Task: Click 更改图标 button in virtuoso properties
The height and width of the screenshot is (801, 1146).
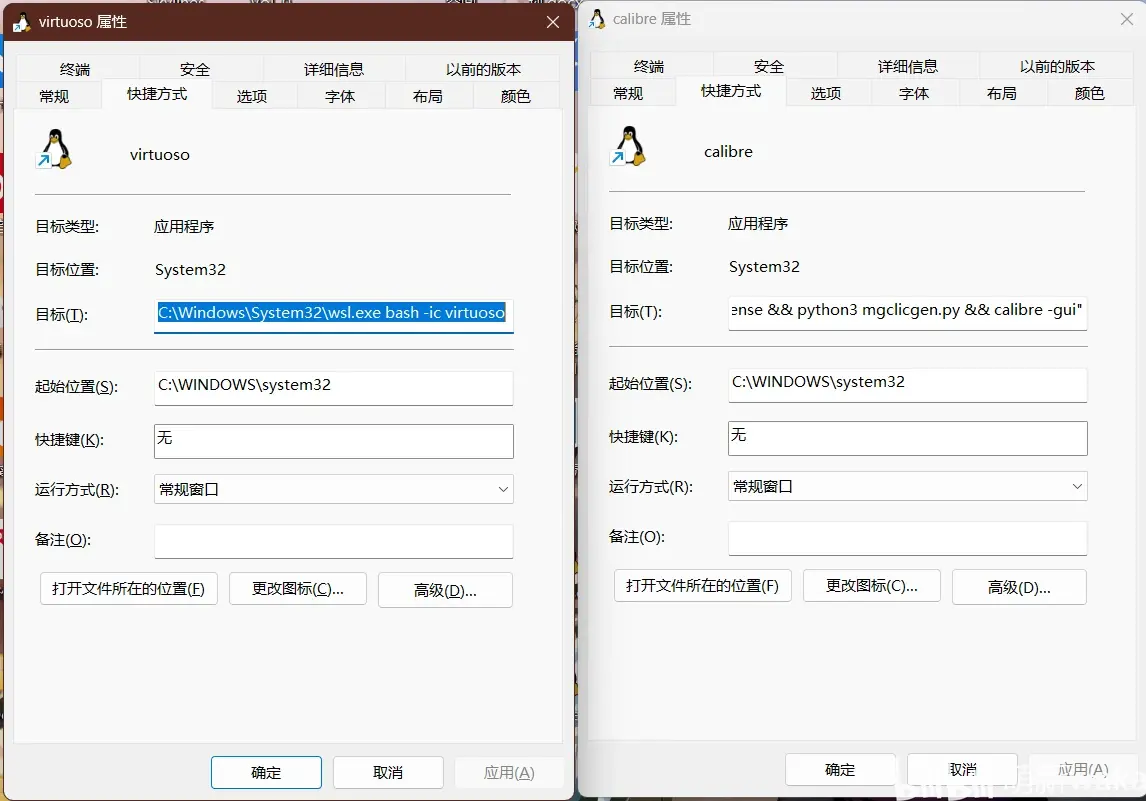Action: [298, 588]
